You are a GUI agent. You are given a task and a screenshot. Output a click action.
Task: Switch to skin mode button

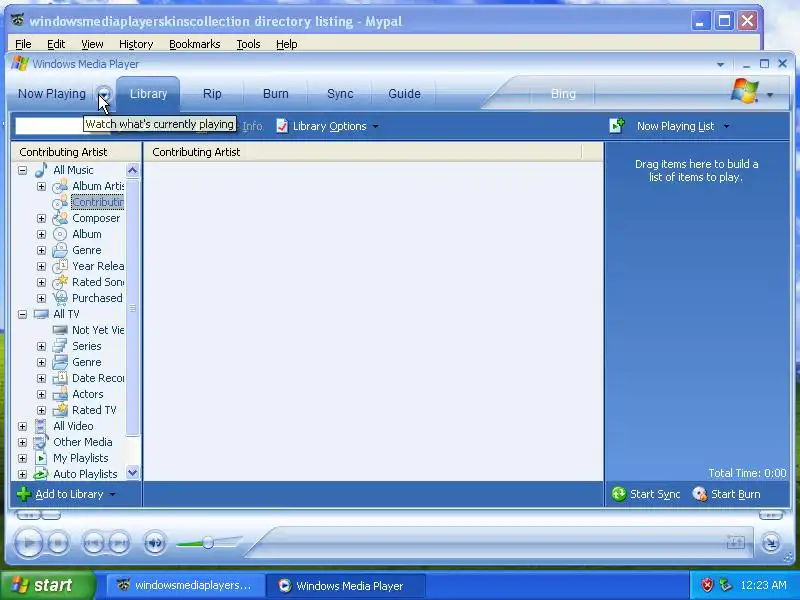click(771, 542)
